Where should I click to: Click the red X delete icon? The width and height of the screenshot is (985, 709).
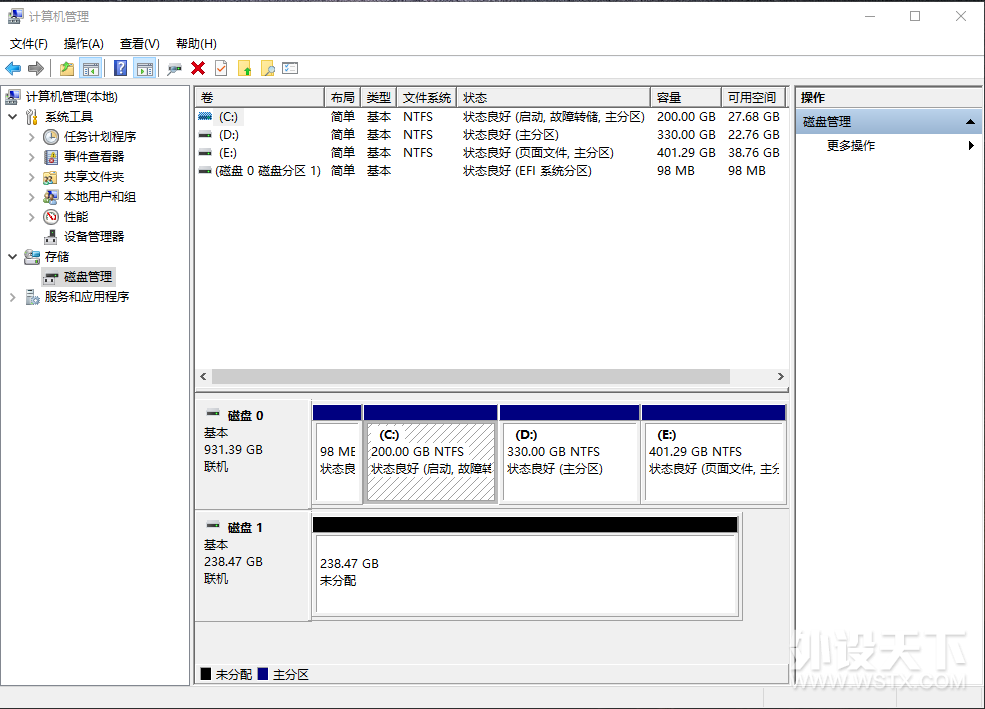coord(199,68)
